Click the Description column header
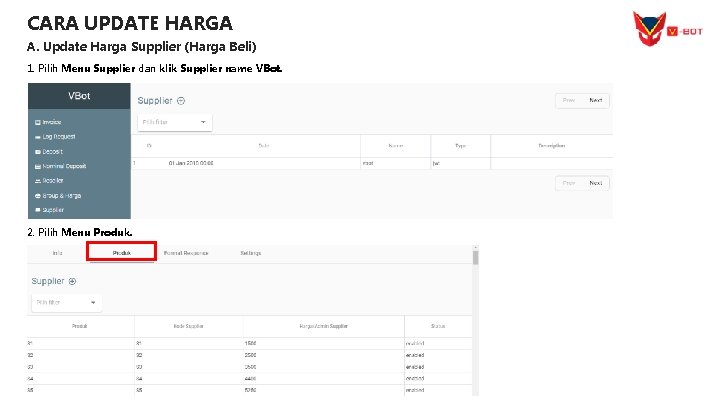 [551, 146]
